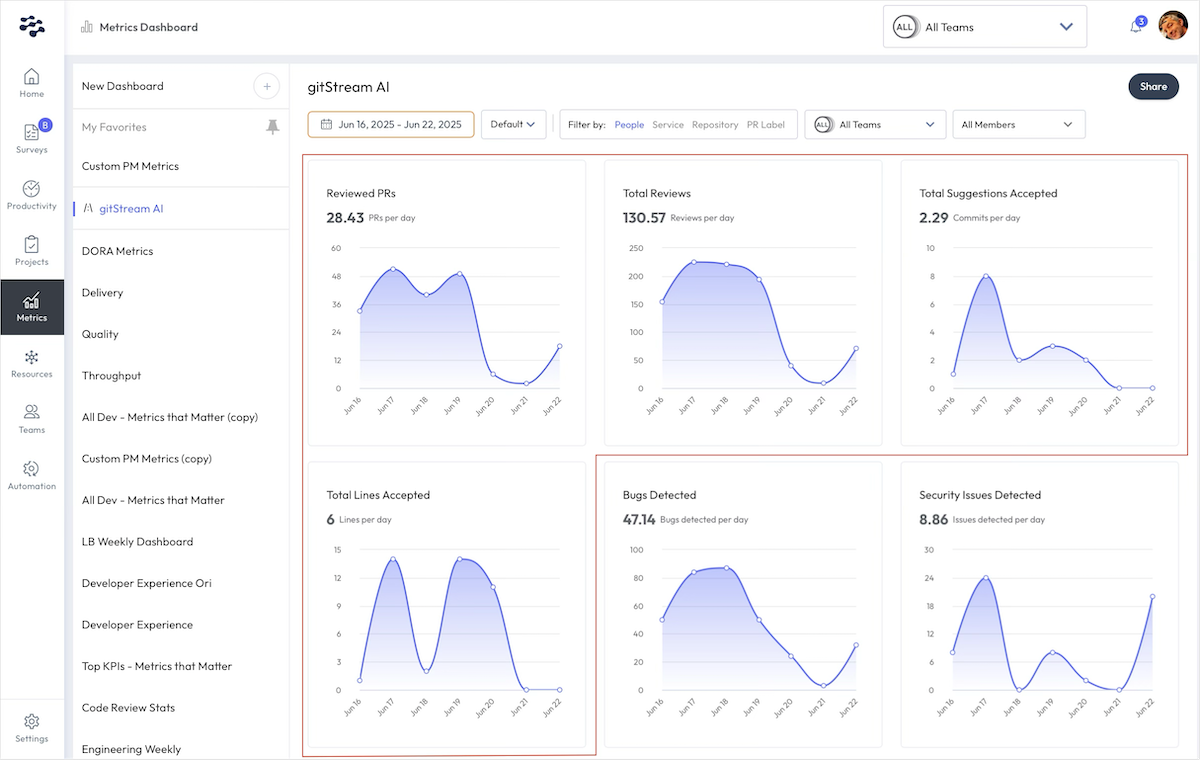Click the Metrics Dashboard bar chart icon
1200x760 pixels.
(87, 27)
